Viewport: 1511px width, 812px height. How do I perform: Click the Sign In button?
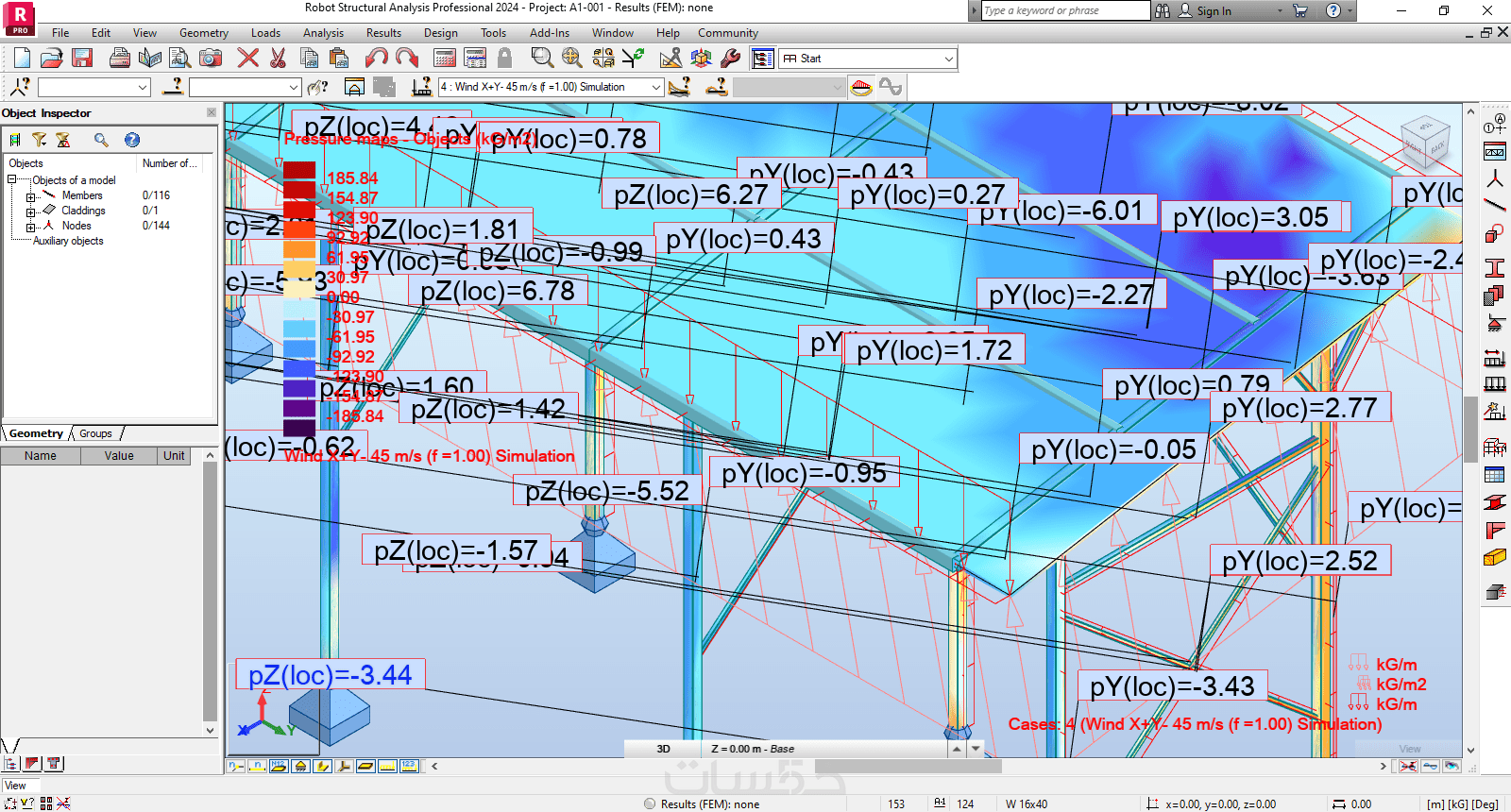click(x=1213, y=11)
